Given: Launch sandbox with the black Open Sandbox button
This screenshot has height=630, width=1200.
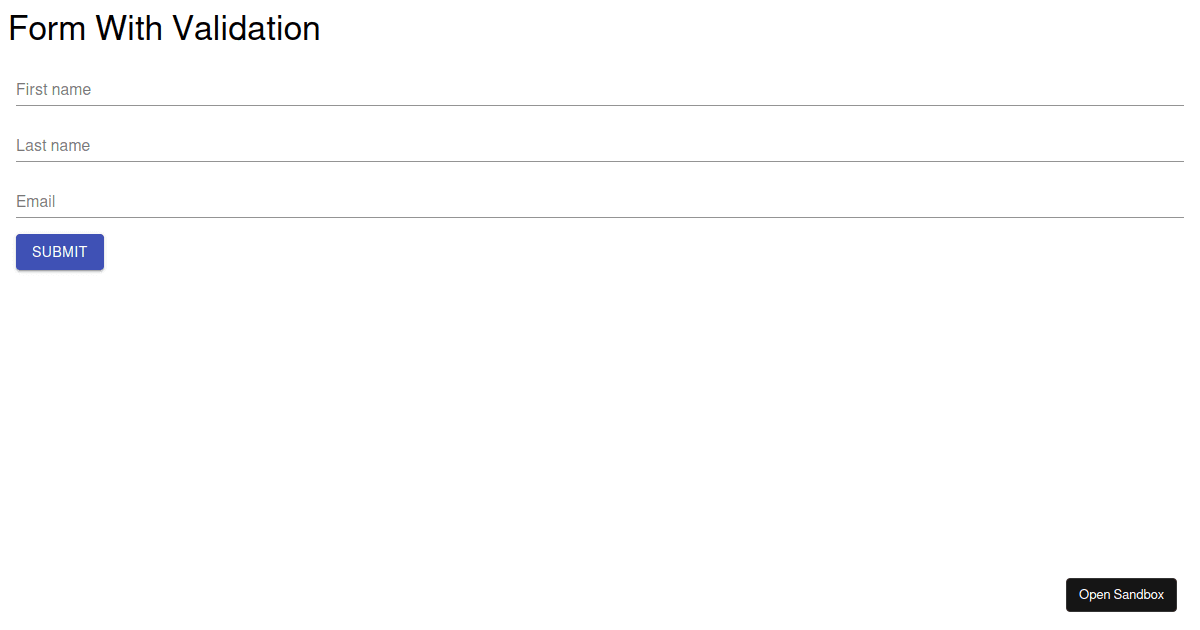Looking at the screenshot, I should pyautogui.click(x=1121, y=595).
